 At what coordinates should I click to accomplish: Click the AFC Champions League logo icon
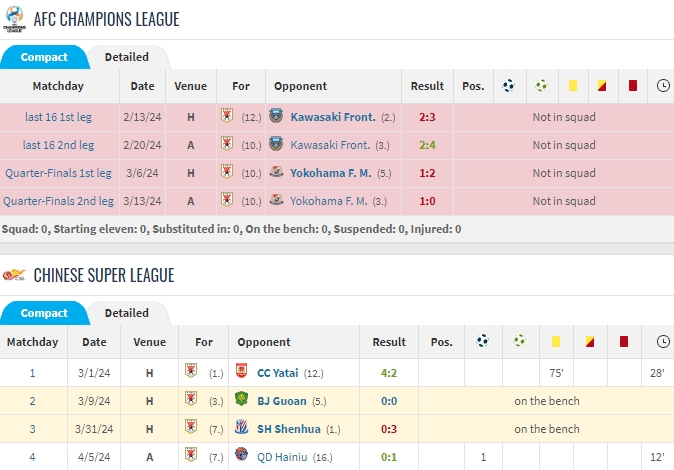[x=14, y=20]
